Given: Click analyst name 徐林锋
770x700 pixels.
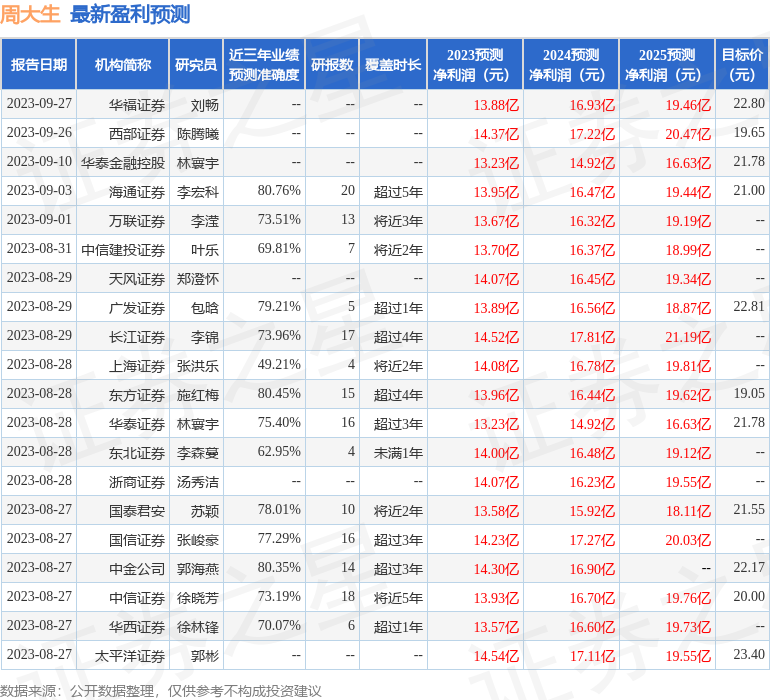Looking at the screenshot, I should [x=197, y=627].
